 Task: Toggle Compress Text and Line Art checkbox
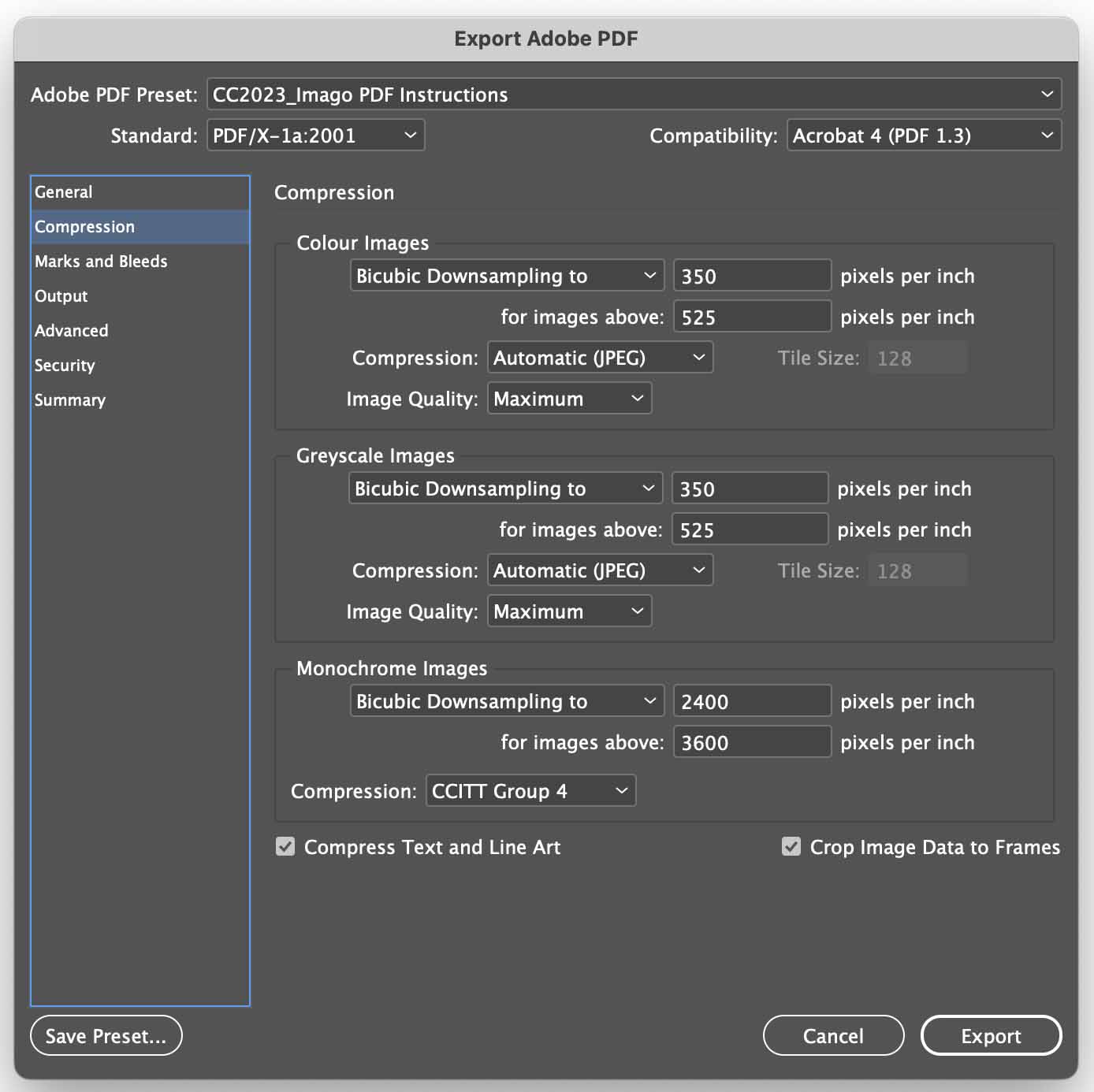coord(285,847)
